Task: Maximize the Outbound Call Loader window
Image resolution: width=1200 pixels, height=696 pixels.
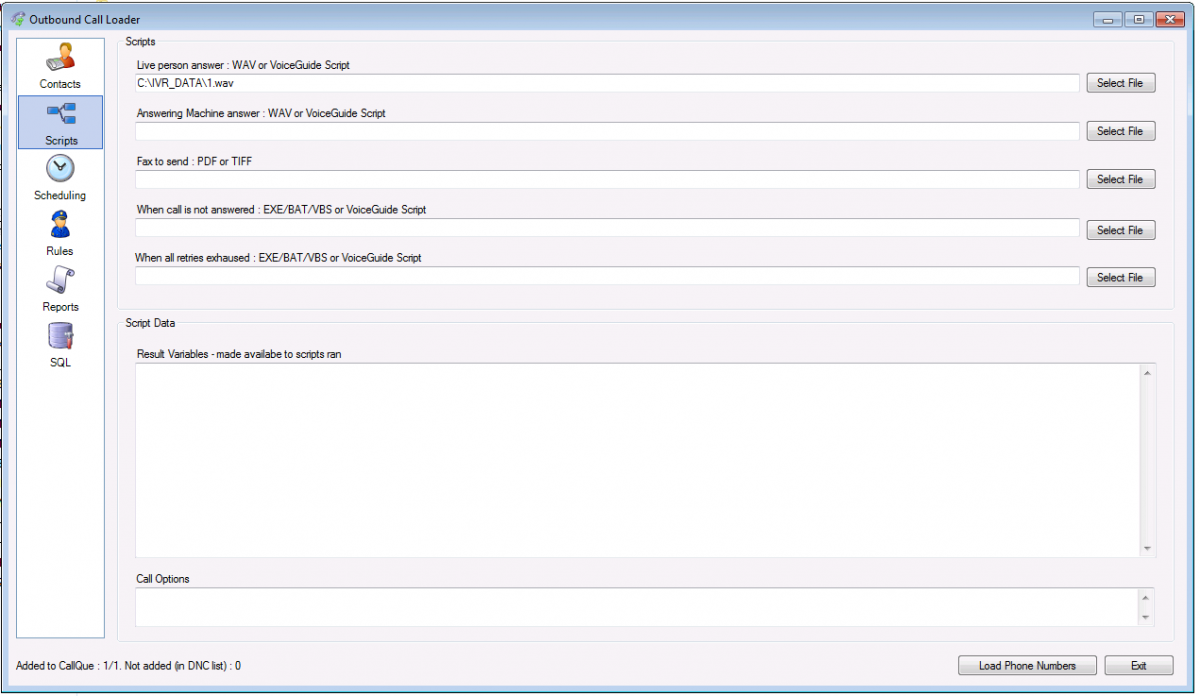Action: point(1138,19)
